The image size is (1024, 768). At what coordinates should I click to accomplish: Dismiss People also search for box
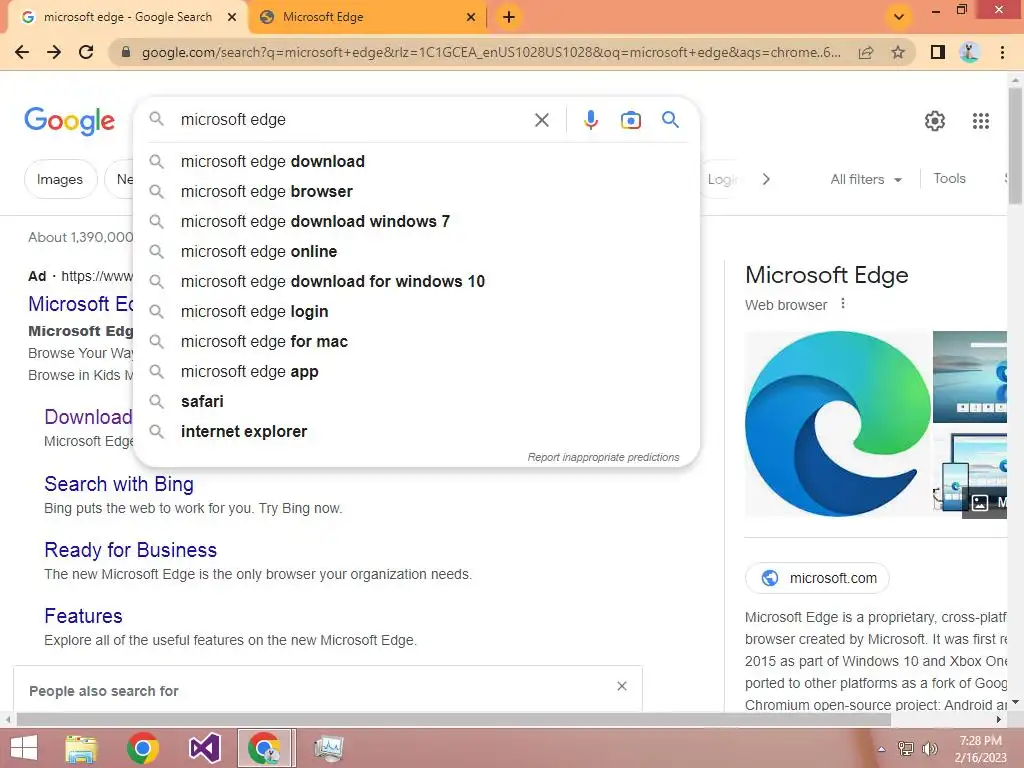pyautogui.click(x=622, y=686)
